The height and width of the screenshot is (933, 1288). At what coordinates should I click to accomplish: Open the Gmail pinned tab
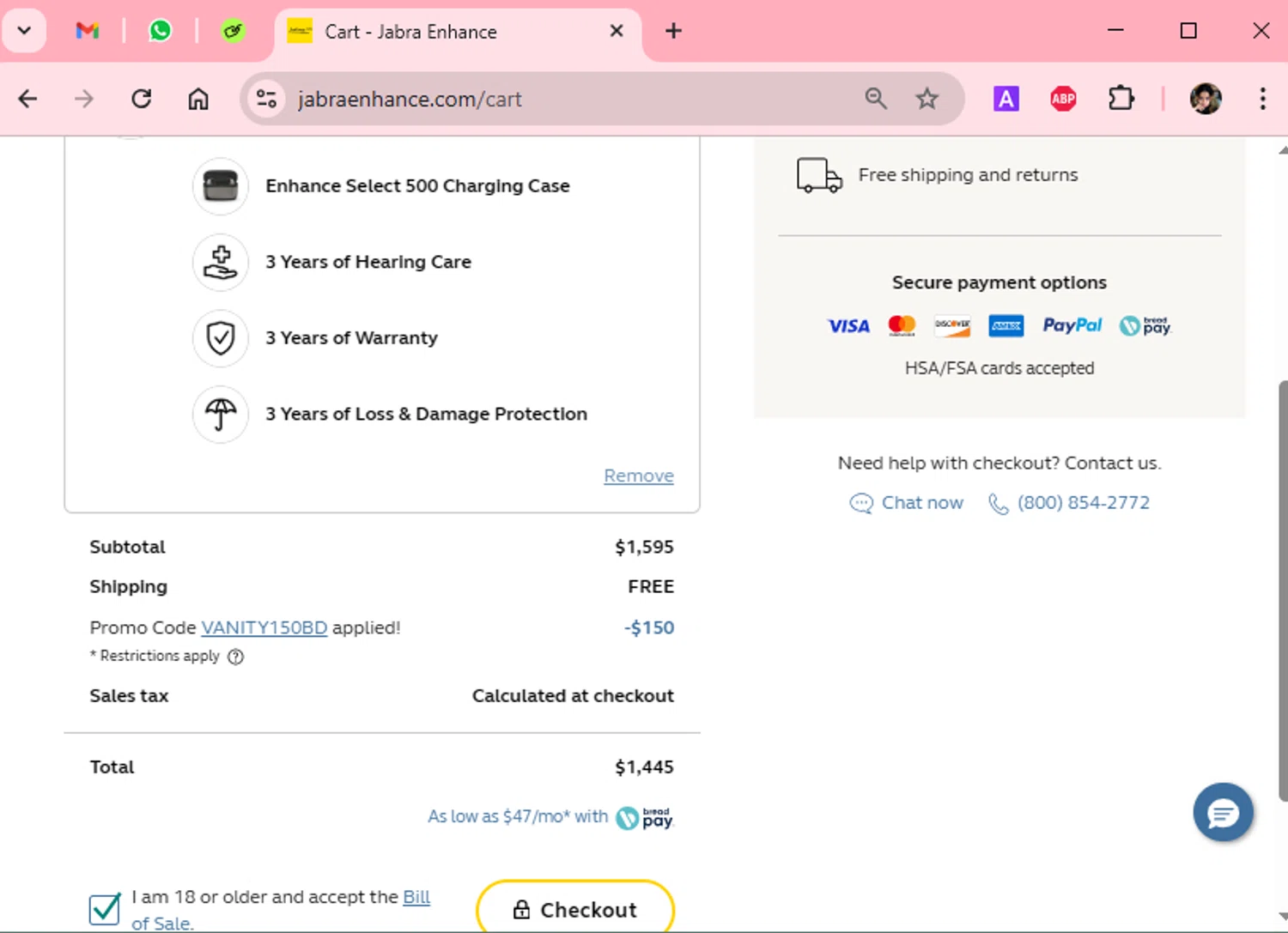pyautogui.click(x=88, y=32)
